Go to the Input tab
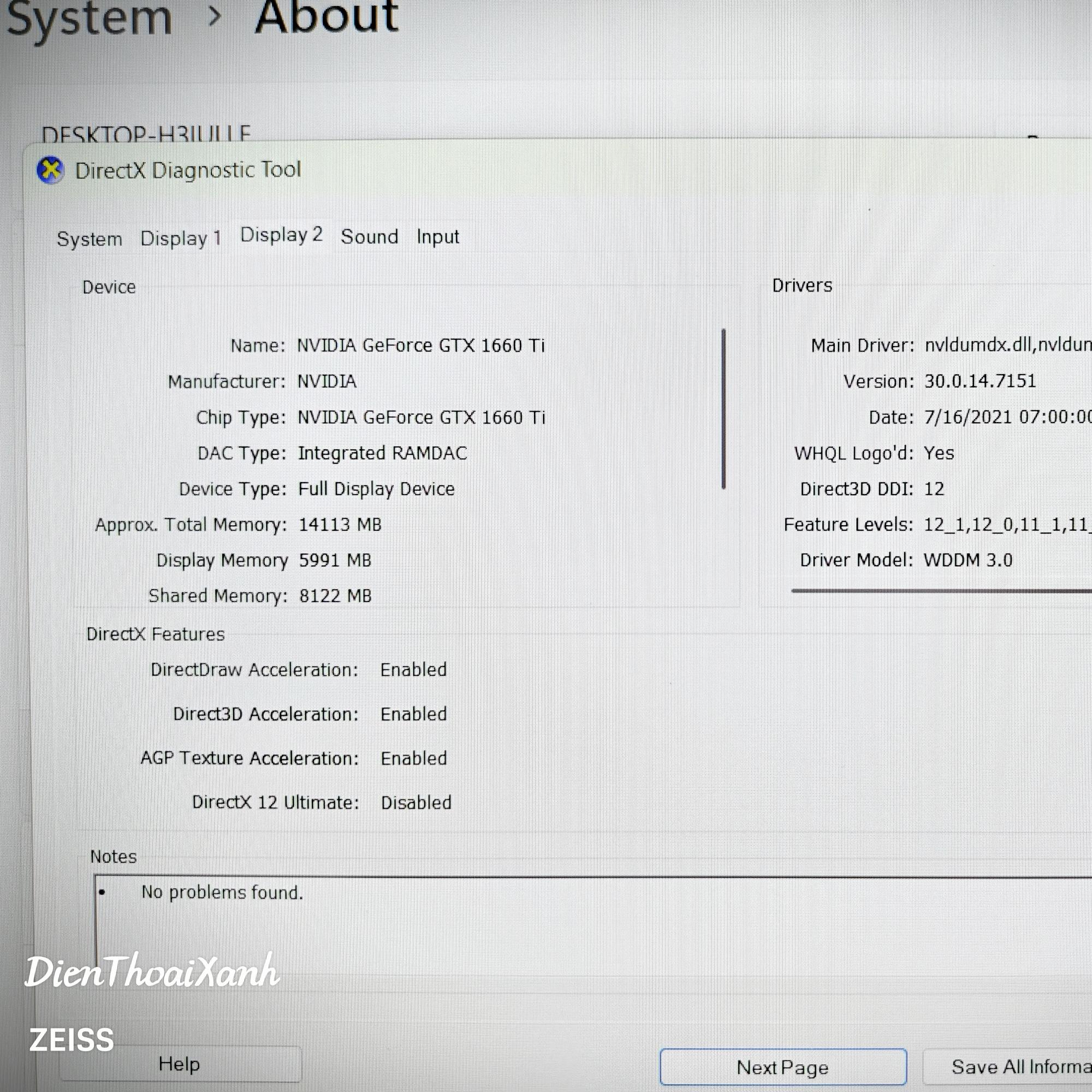 [x=438, y=237]
